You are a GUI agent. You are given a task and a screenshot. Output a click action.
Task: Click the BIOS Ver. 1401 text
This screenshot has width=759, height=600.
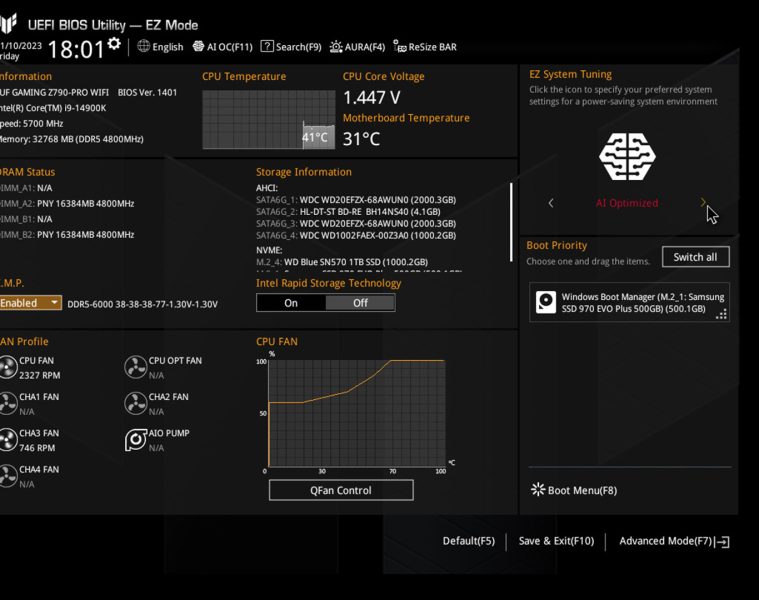(147, 92)
